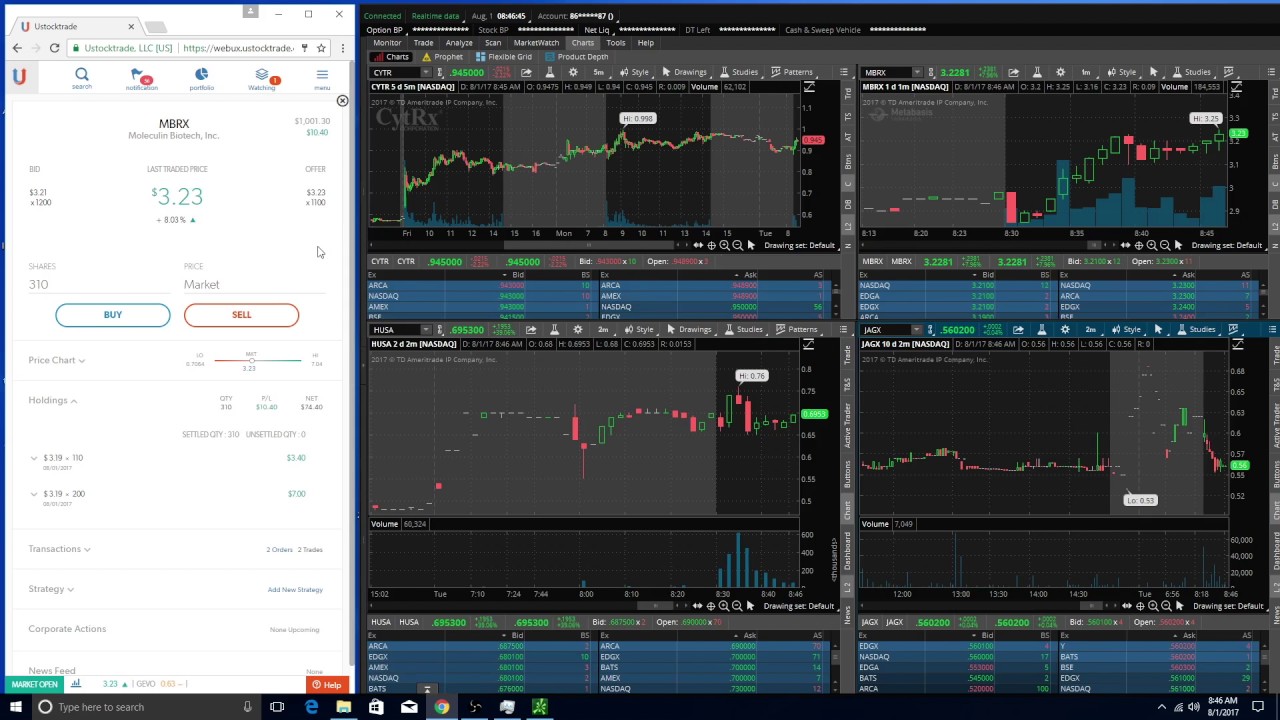Open the Windows Start menu
Screen dimensions: 1280x720
(15, 707)
